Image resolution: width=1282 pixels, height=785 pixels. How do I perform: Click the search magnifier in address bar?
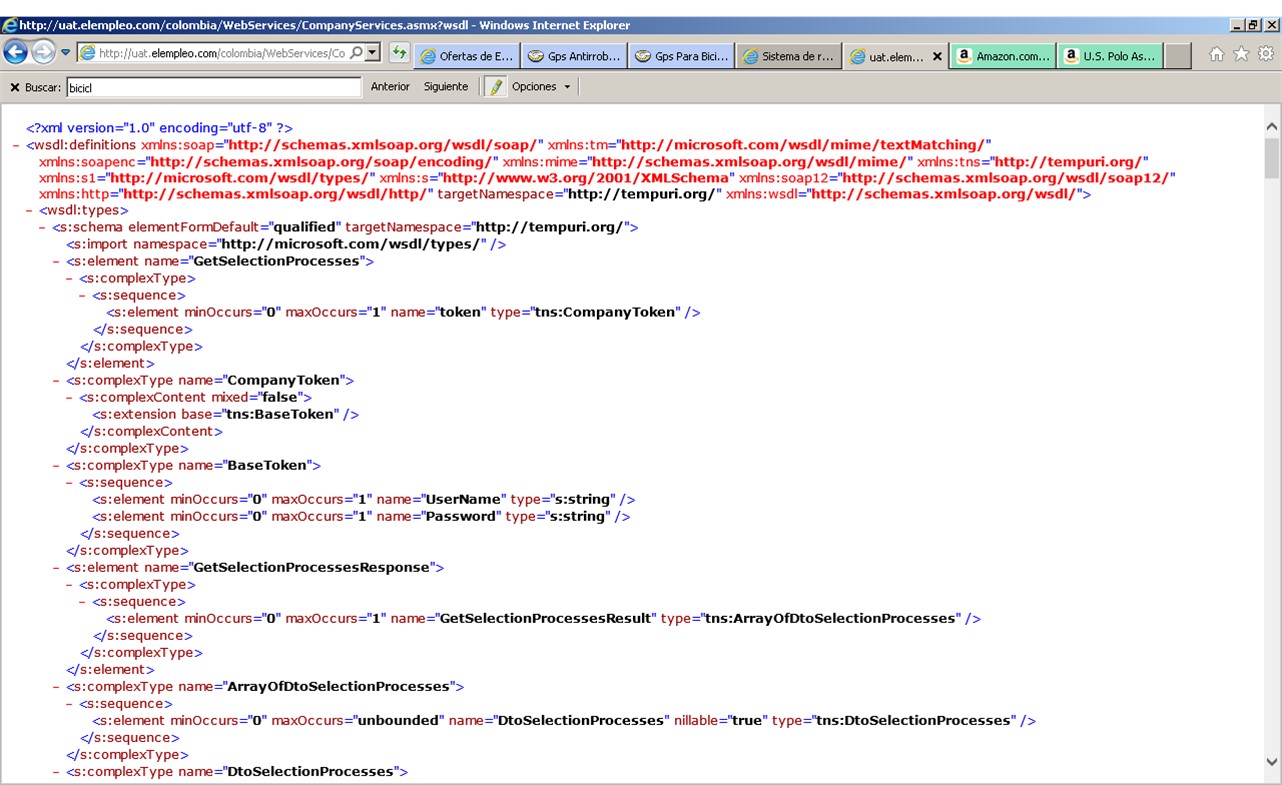tap(356, 53)
